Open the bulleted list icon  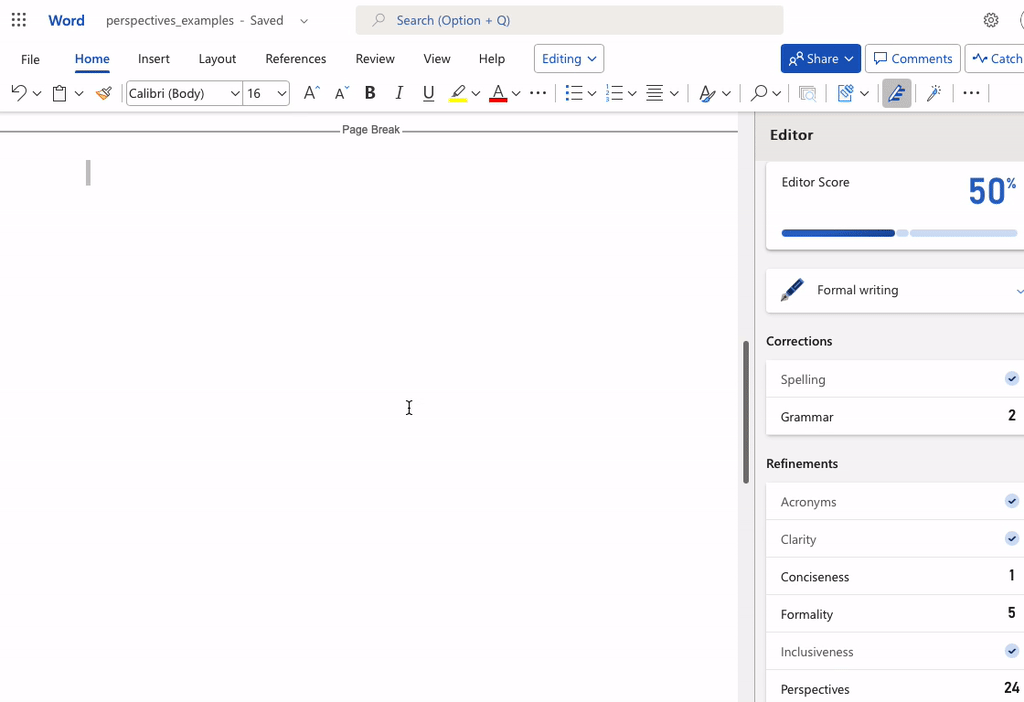573,92
